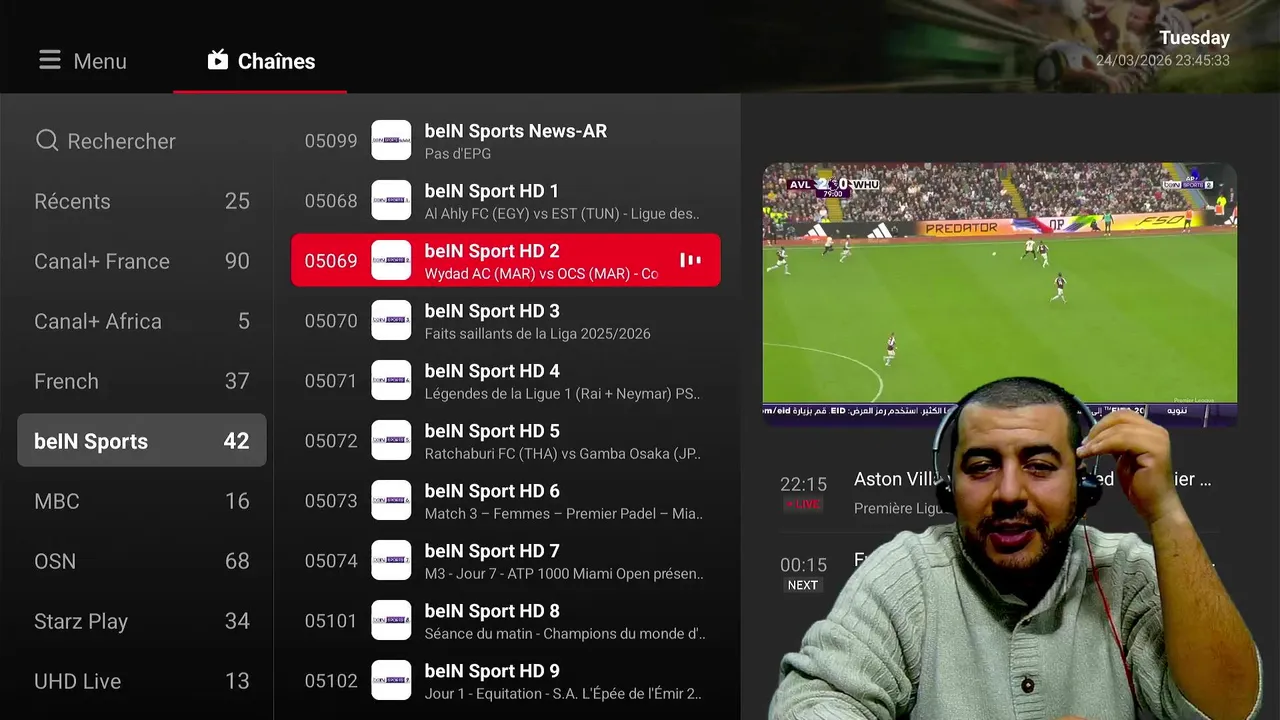The height and width of the screenshot is (720, 1280).
Task: Click the OSN count 68
Action: click(237, 561)
